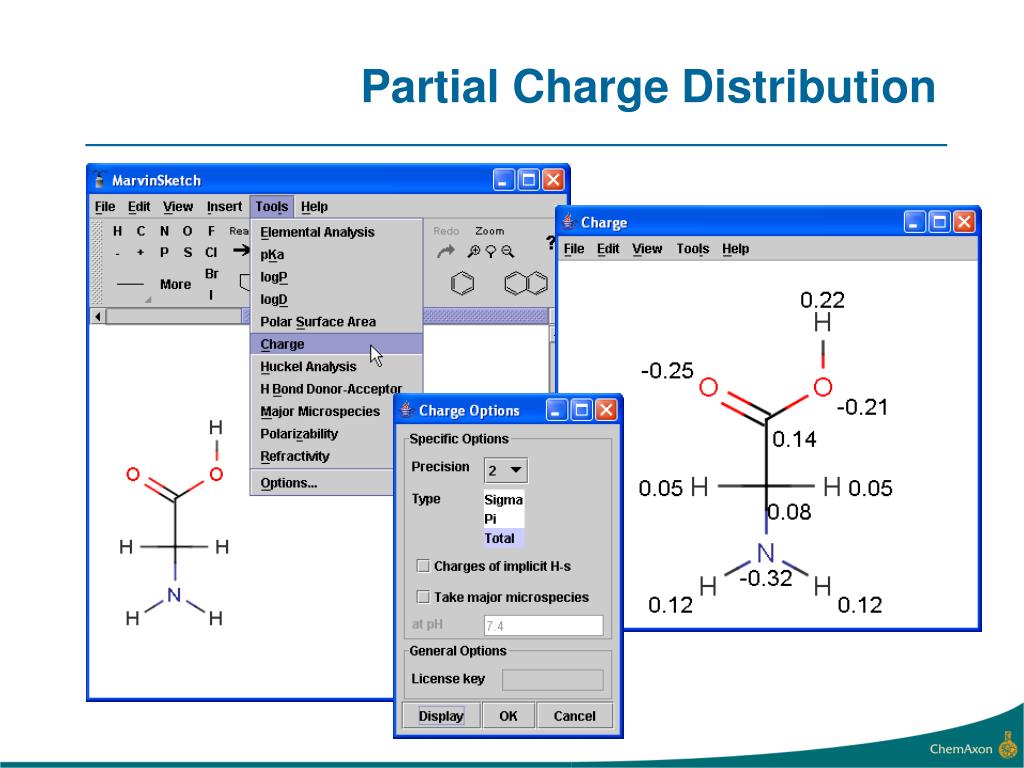The height and width of the screenshot is (768, 1024).
Task: Insert the benzene ring template
Action: (462, 283)
